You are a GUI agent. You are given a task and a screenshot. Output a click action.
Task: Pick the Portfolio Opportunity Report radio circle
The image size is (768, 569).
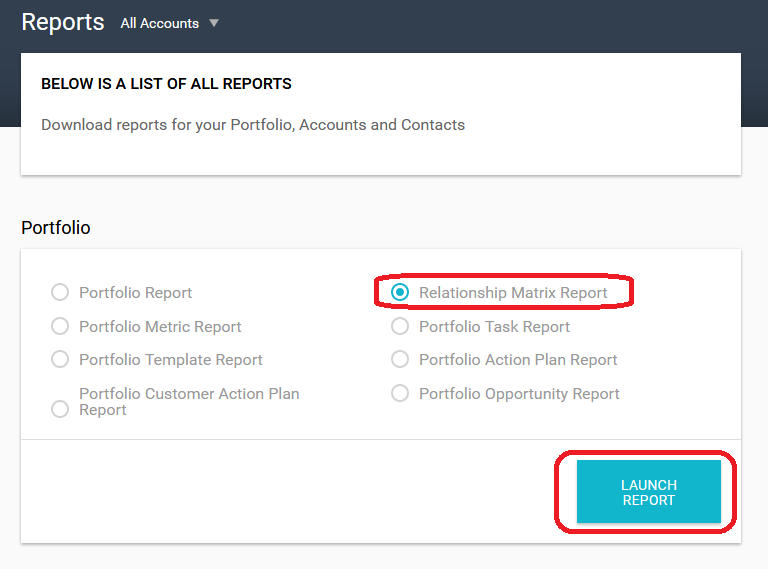[x=400, y=393]
